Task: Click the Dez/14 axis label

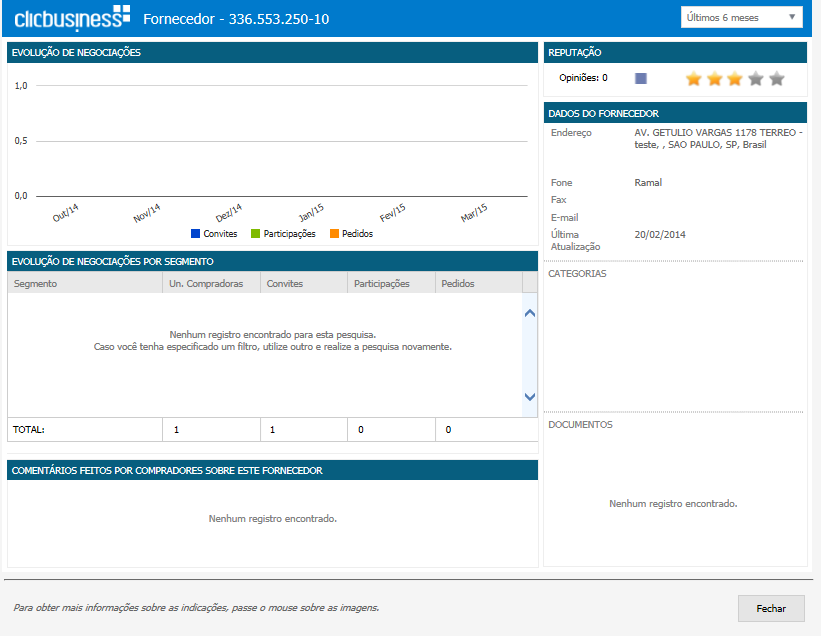Action: coord(229,213)
